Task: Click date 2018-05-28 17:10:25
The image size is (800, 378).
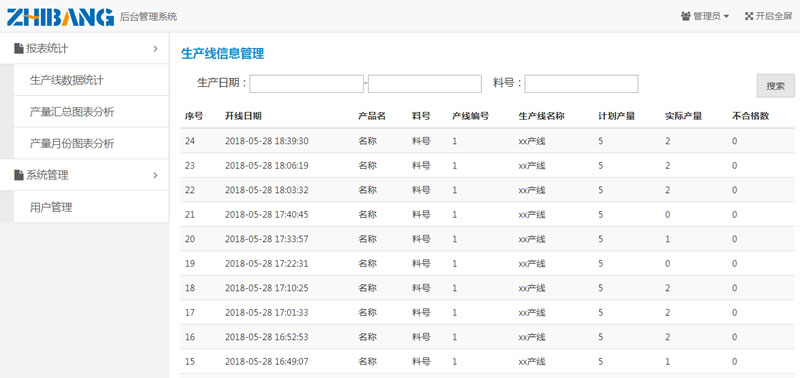Action: 266,288
